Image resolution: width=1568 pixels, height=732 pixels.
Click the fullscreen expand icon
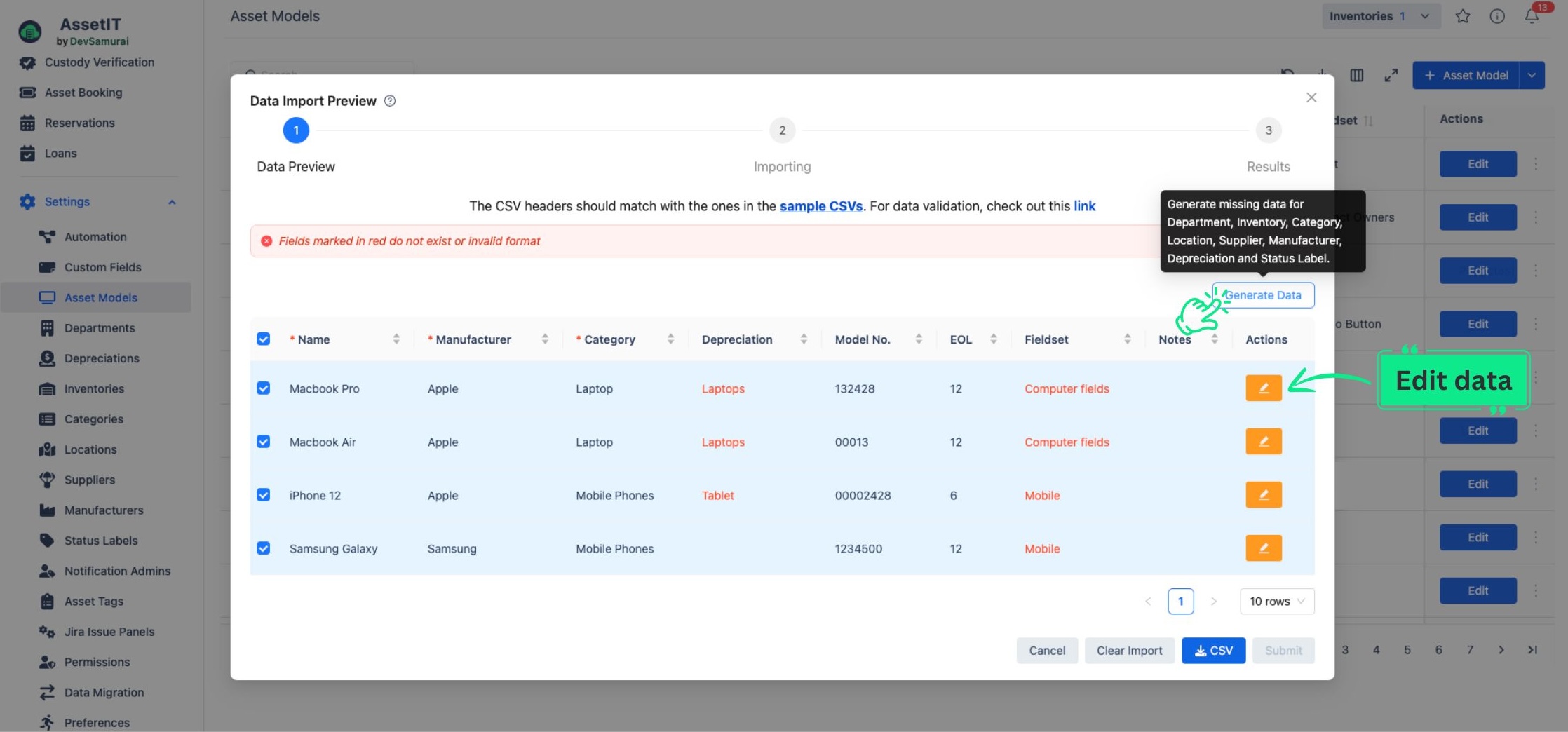coord(1391,75)
